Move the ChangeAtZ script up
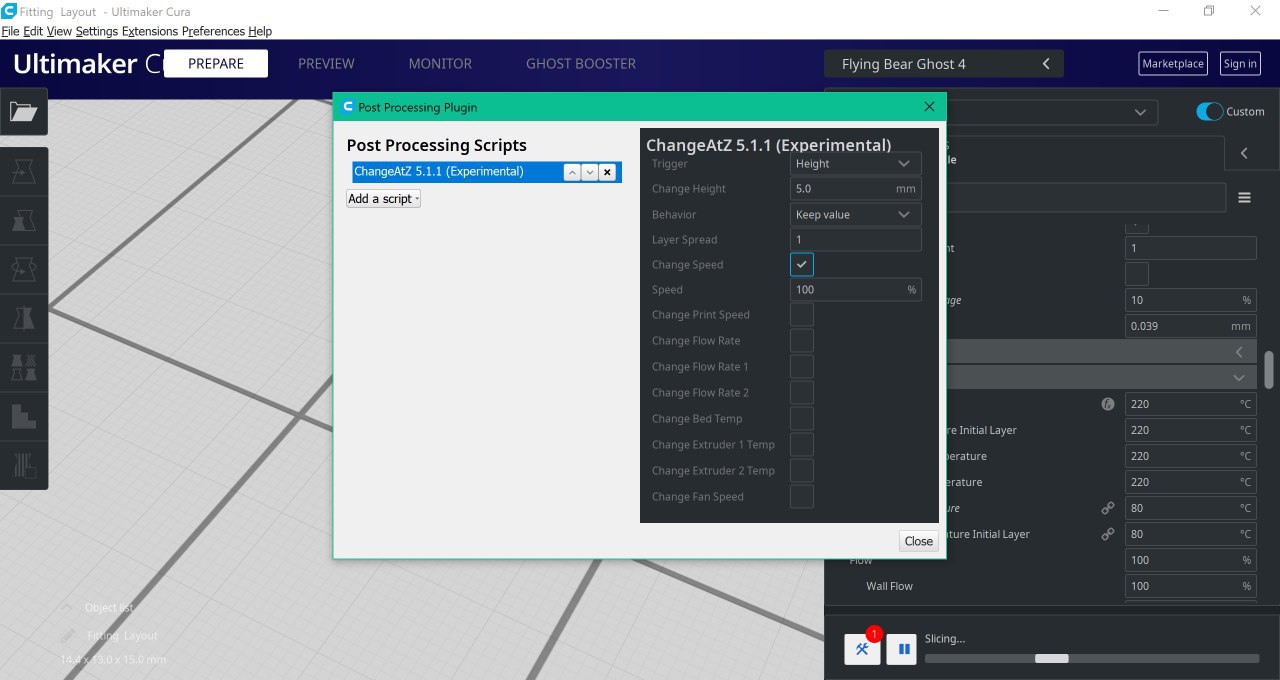Screen dimensions: 1280x680 [x=571, y=172]
